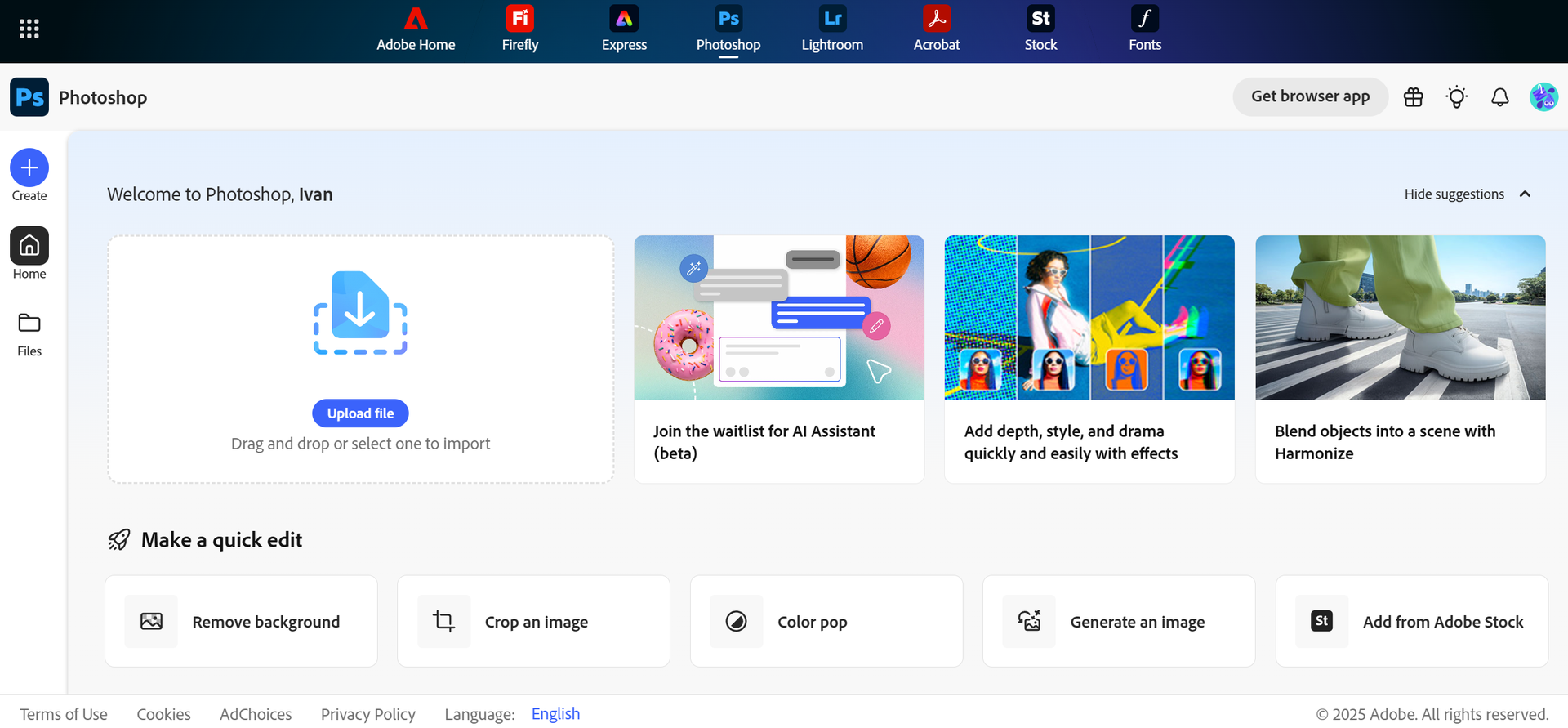Choose Crop an image quick action
This screenshot has height=728, width=1568.
coord(533,622)
